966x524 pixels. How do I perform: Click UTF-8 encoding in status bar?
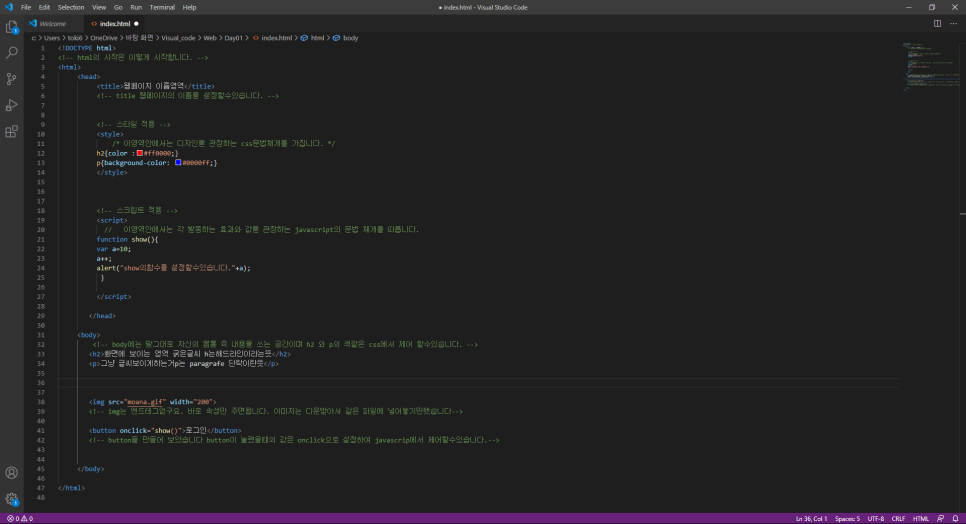pos(875,519)
